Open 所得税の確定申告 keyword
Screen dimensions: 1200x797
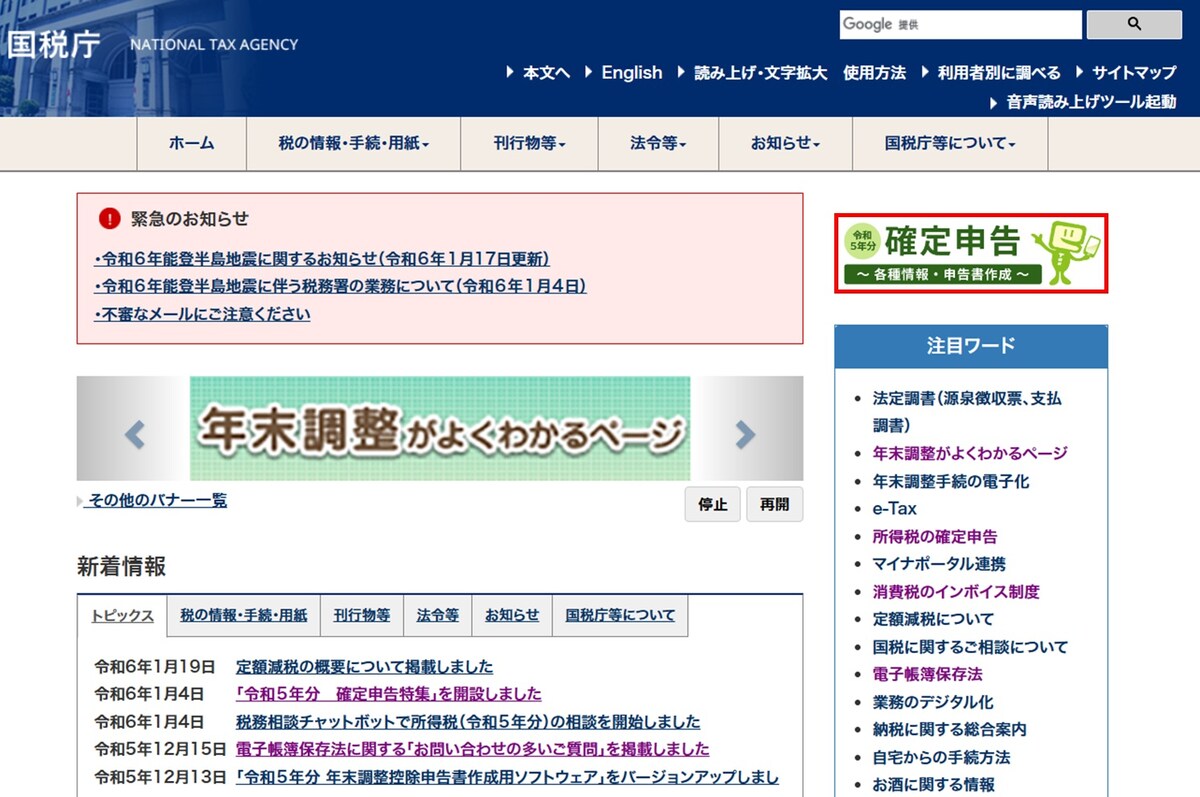pos(935,537)
